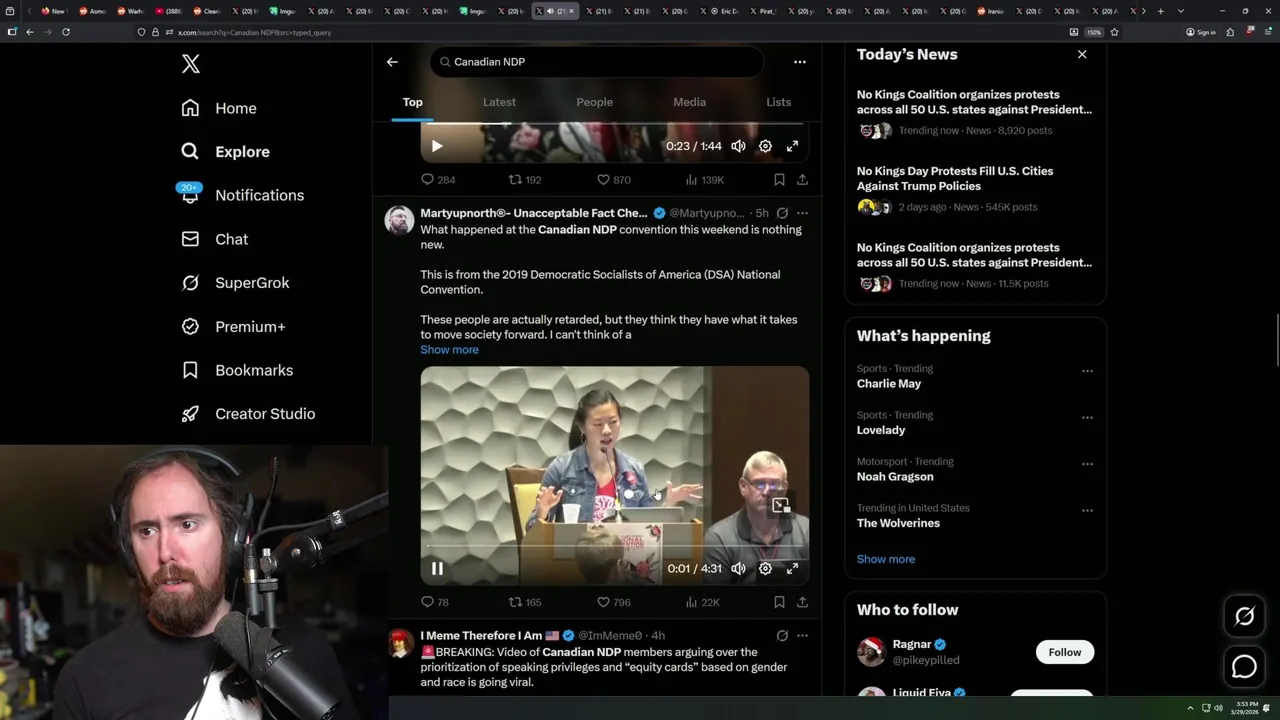Mute the DSA convention video

738,568
